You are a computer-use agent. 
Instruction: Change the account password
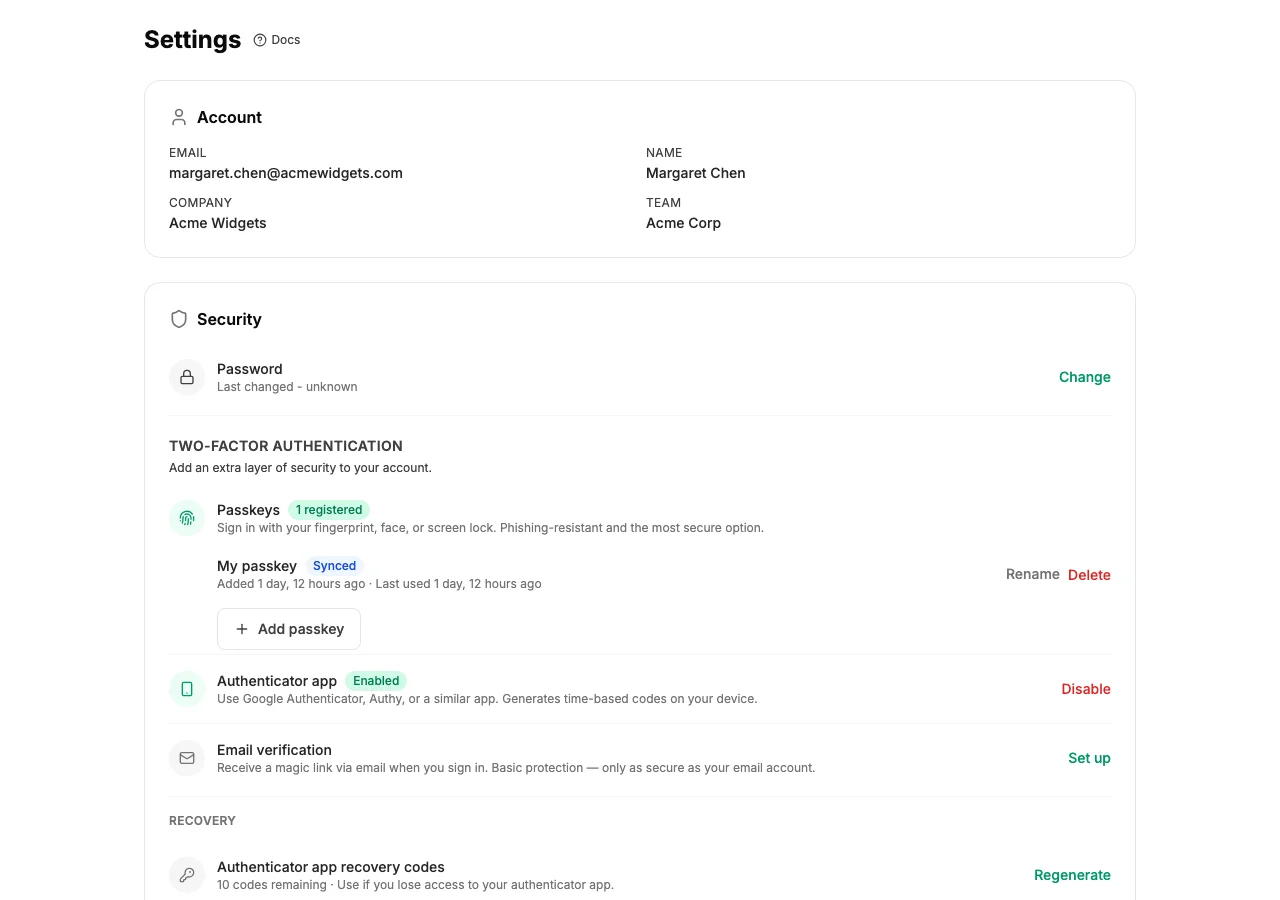1084,377
